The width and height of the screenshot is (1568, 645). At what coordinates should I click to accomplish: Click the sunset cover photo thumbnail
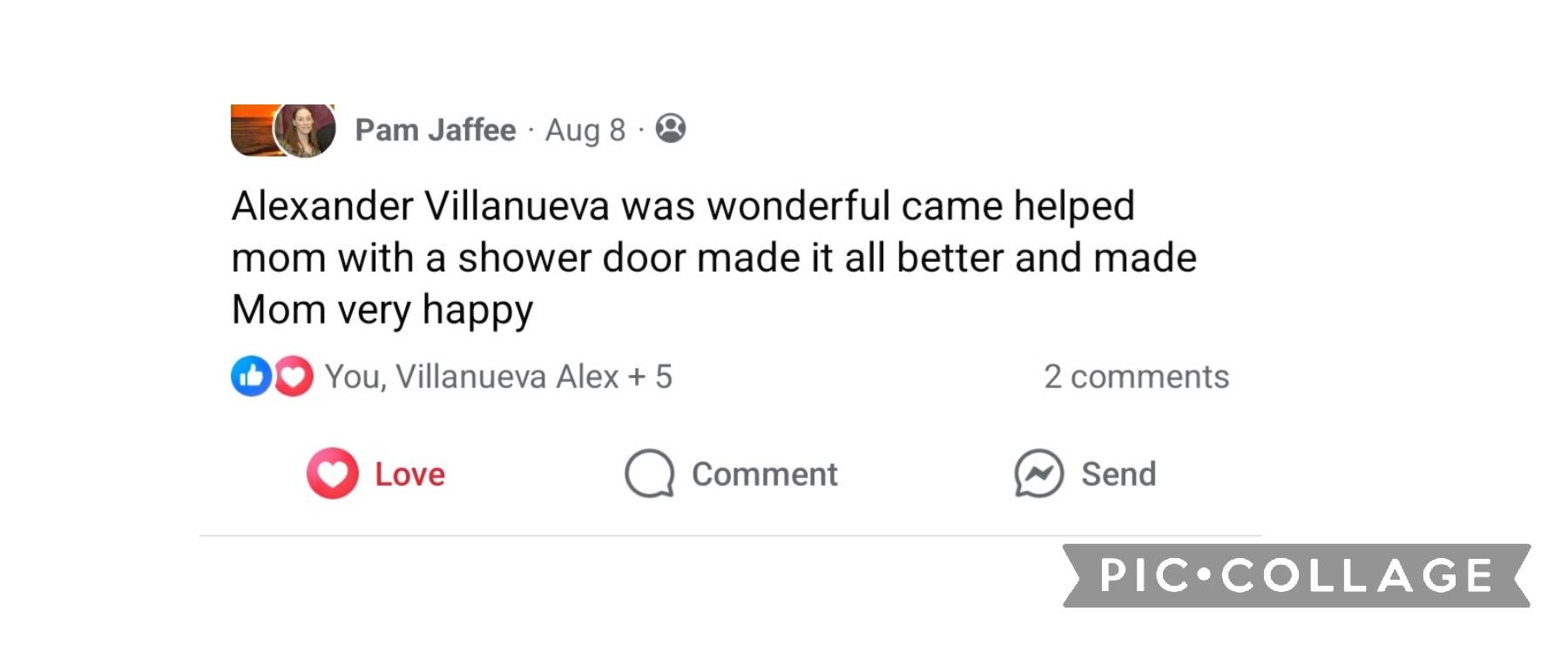(x=253, y=130)
